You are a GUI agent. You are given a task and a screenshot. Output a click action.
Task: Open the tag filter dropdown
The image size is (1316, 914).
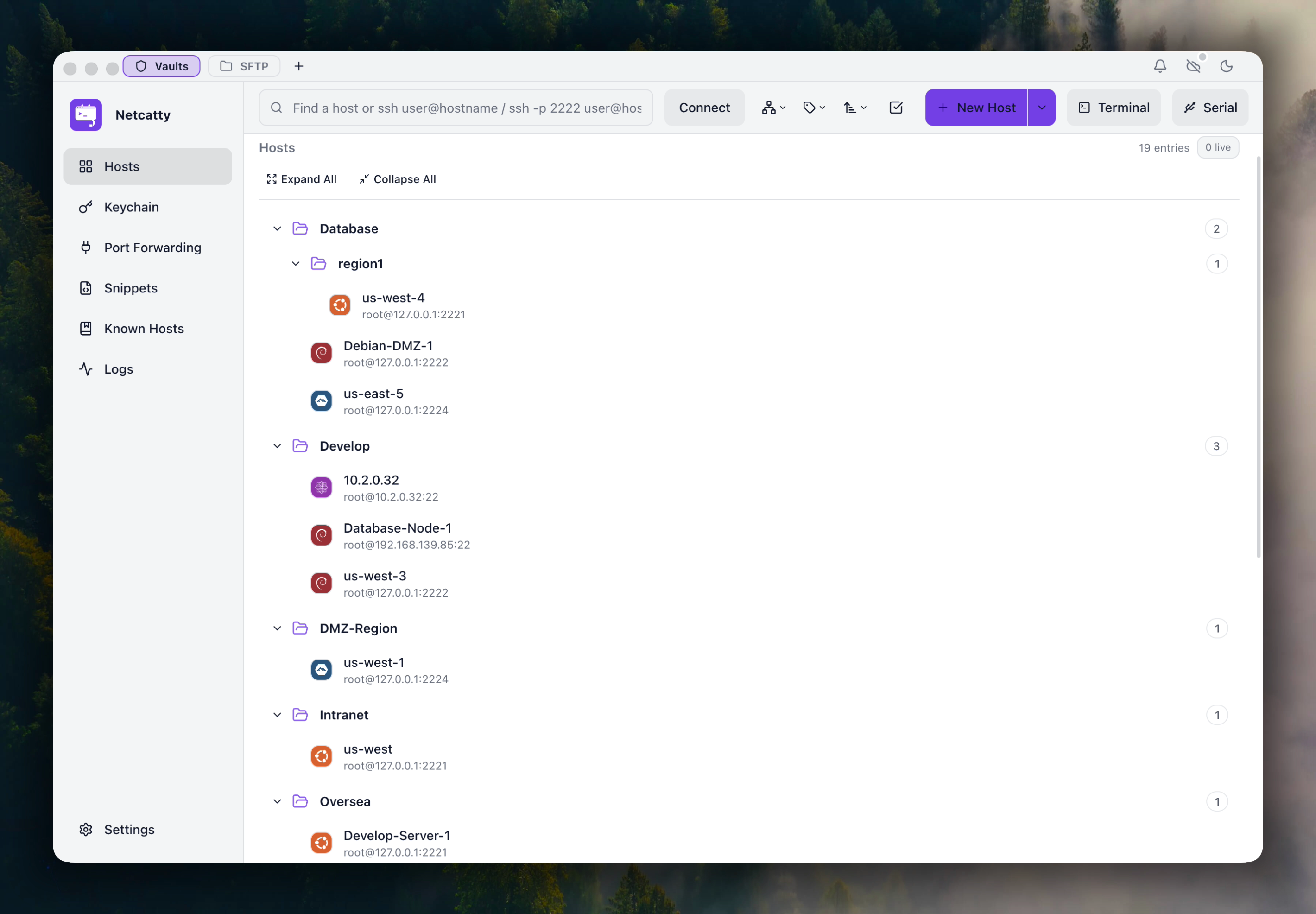(x=813, y=108)
